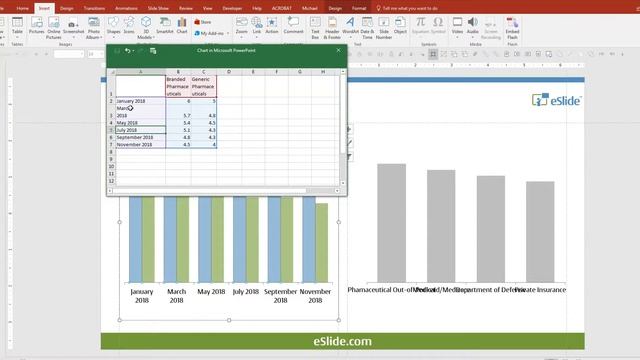Click the Embed Flash icon
This screenshot has width=640, height=360.
point(512,28)
